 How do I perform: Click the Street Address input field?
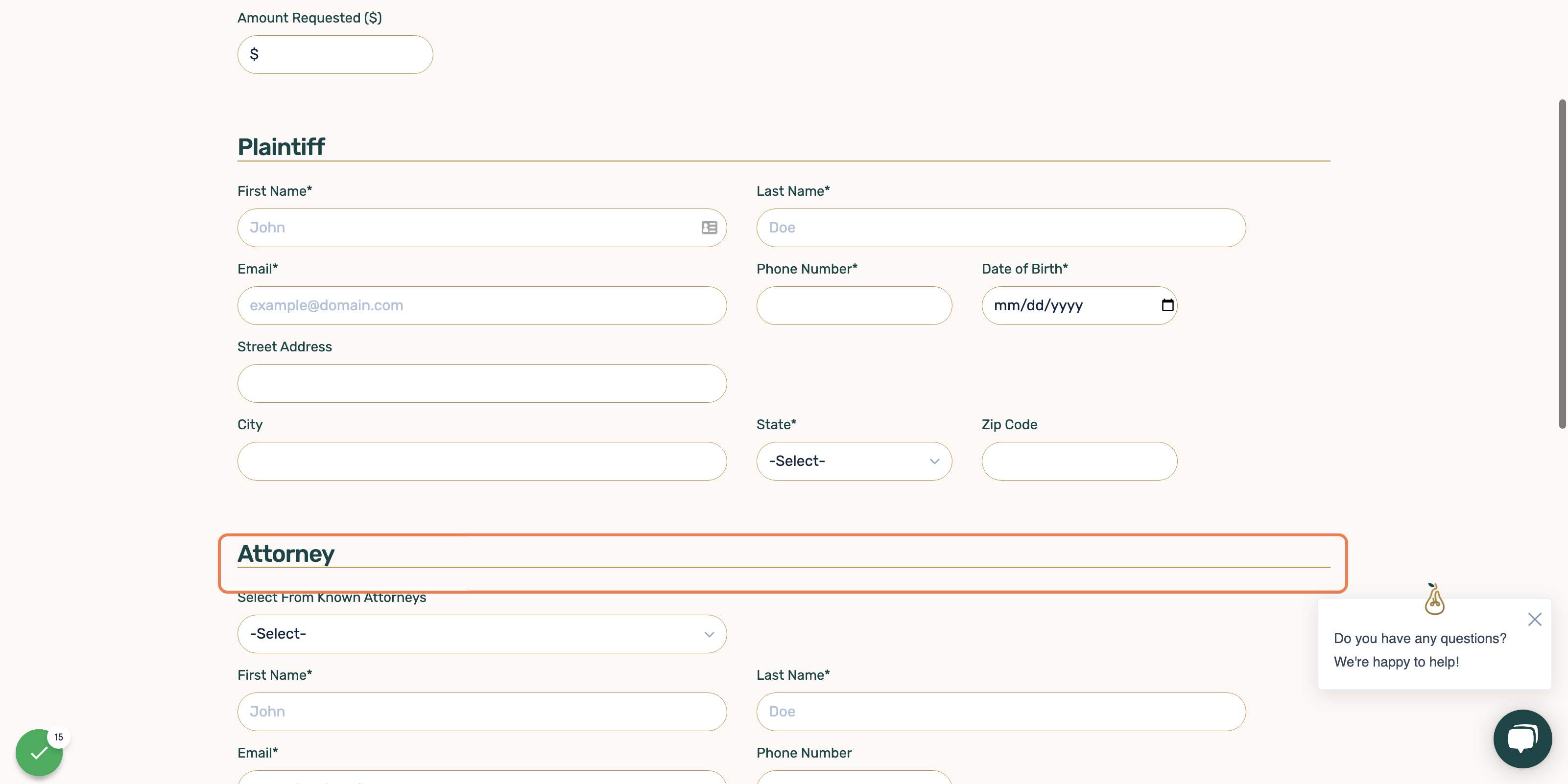point(482,383)
